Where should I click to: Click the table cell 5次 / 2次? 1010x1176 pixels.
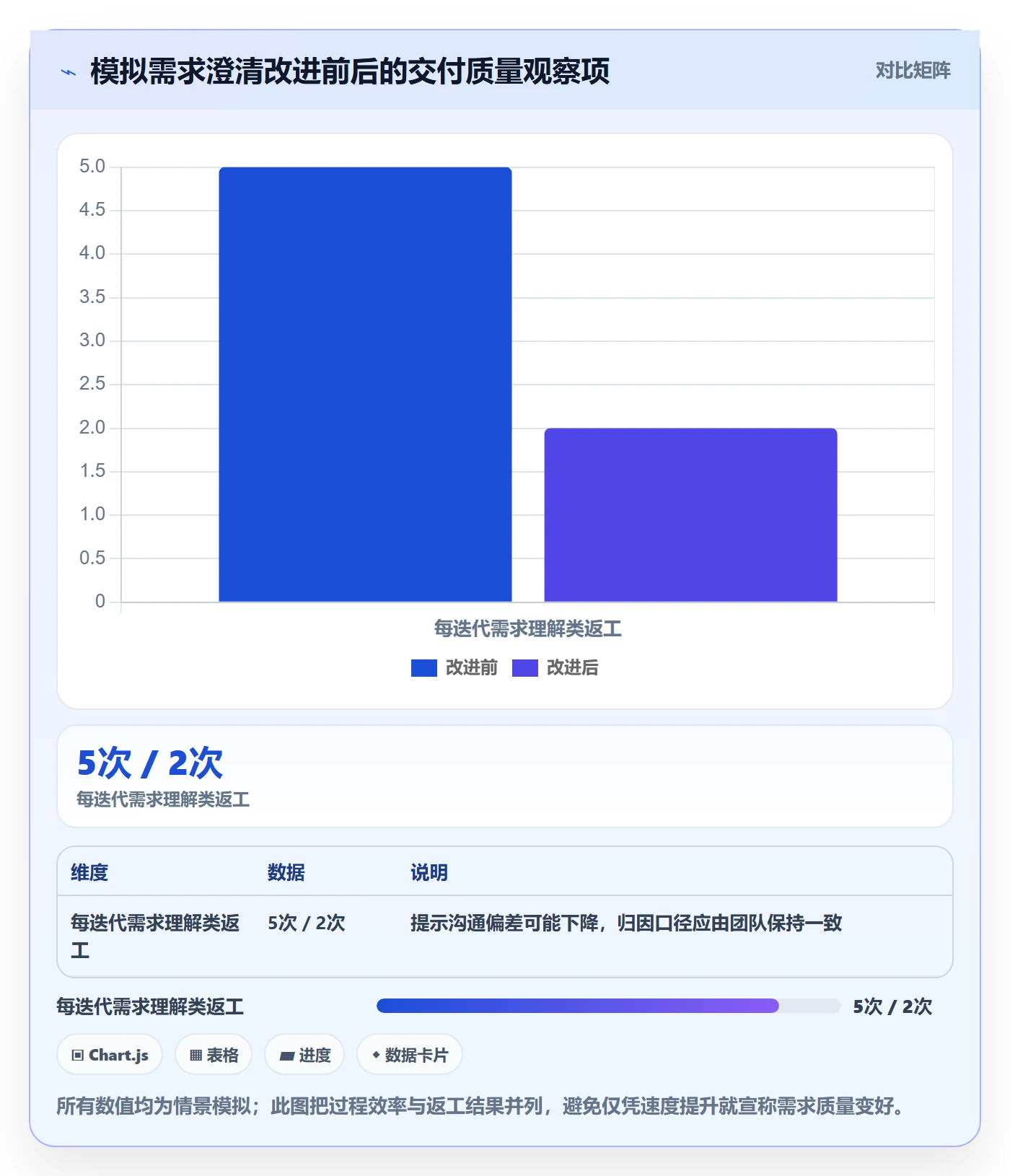point(307,923)
